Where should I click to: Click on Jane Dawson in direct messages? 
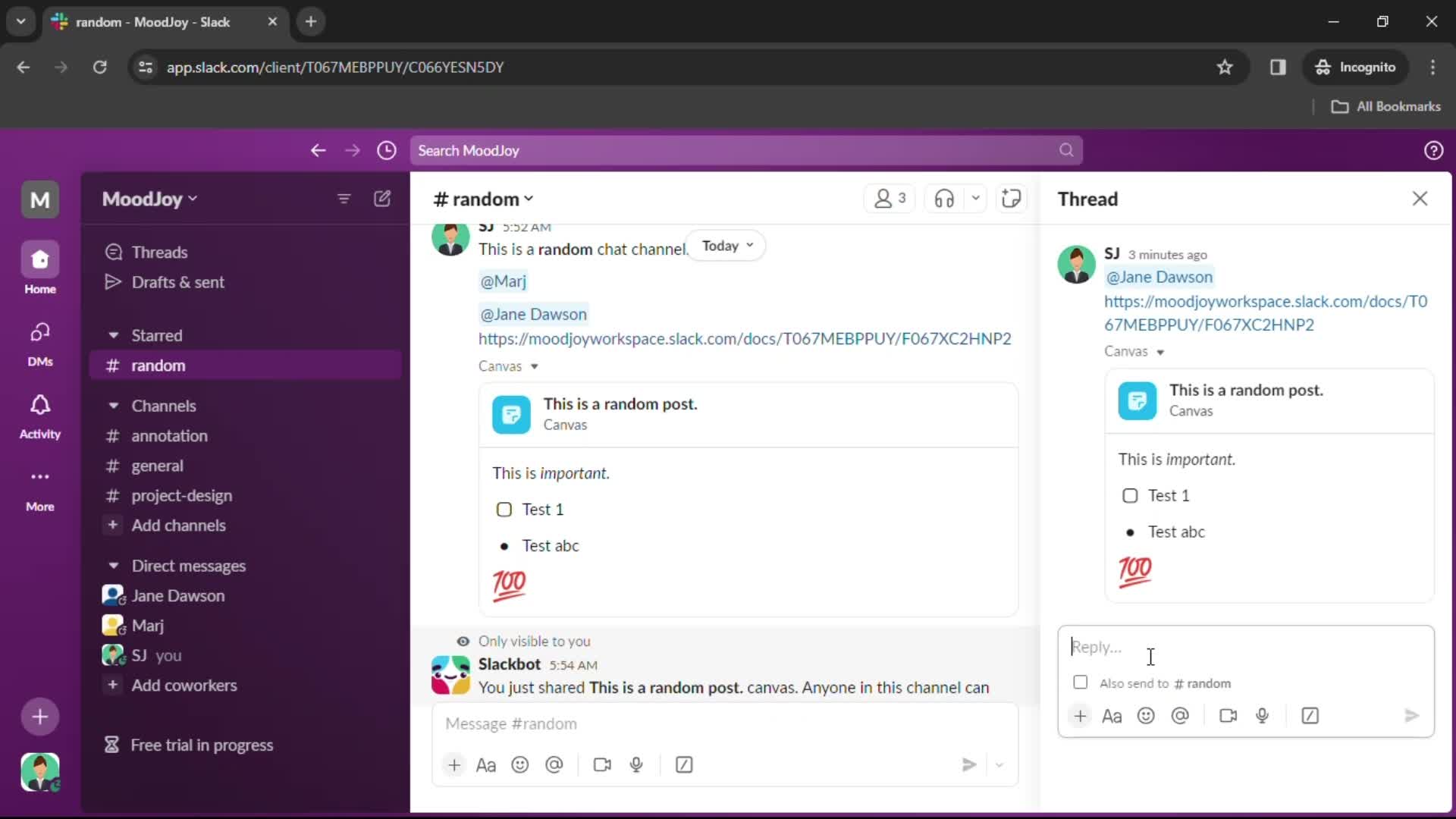coord(178,596)
